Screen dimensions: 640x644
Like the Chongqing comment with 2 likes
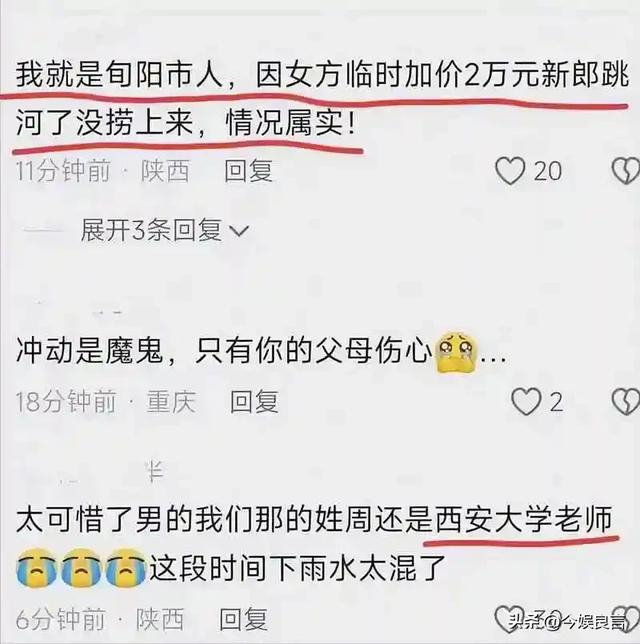point(526,401)
